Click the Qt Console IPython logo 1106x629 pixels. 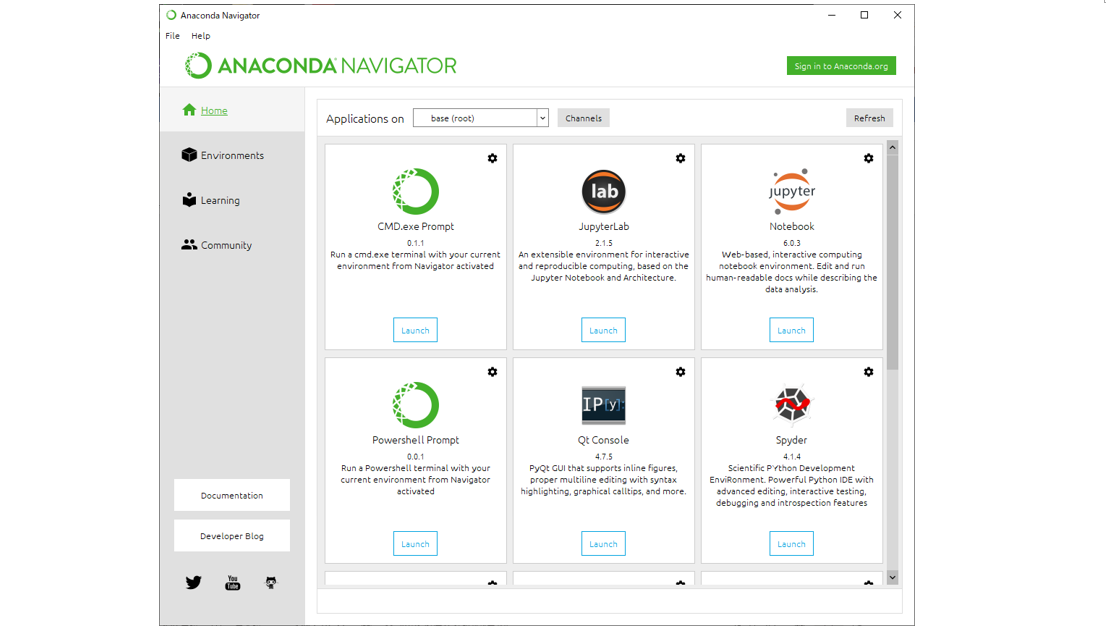(x=603, y=405)
